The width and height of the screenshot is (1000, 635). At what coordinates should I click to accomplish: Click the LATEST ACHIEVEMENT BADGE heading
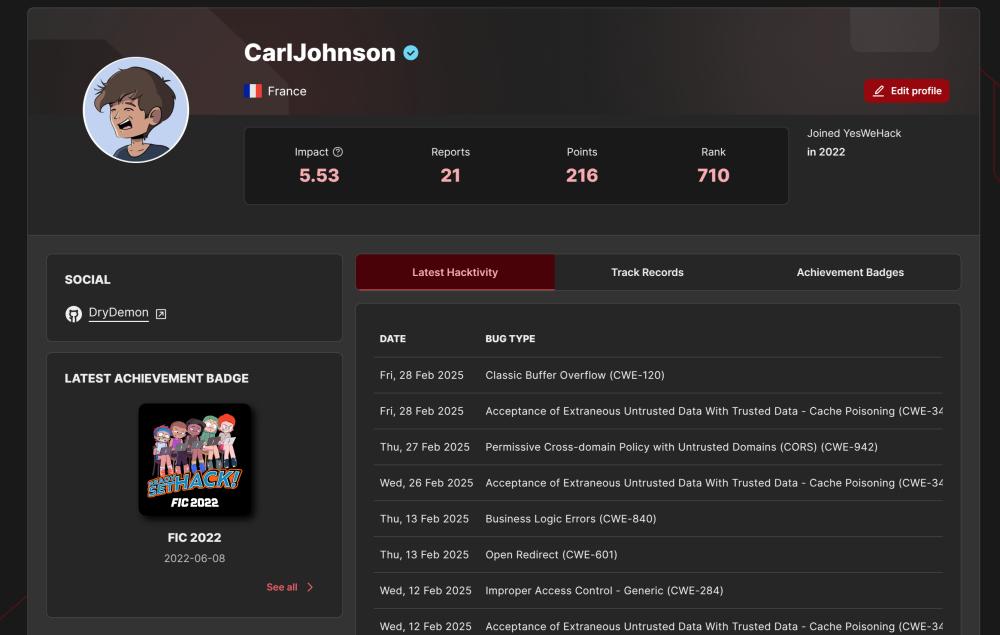pyautogui.click(x=156, y=378)
